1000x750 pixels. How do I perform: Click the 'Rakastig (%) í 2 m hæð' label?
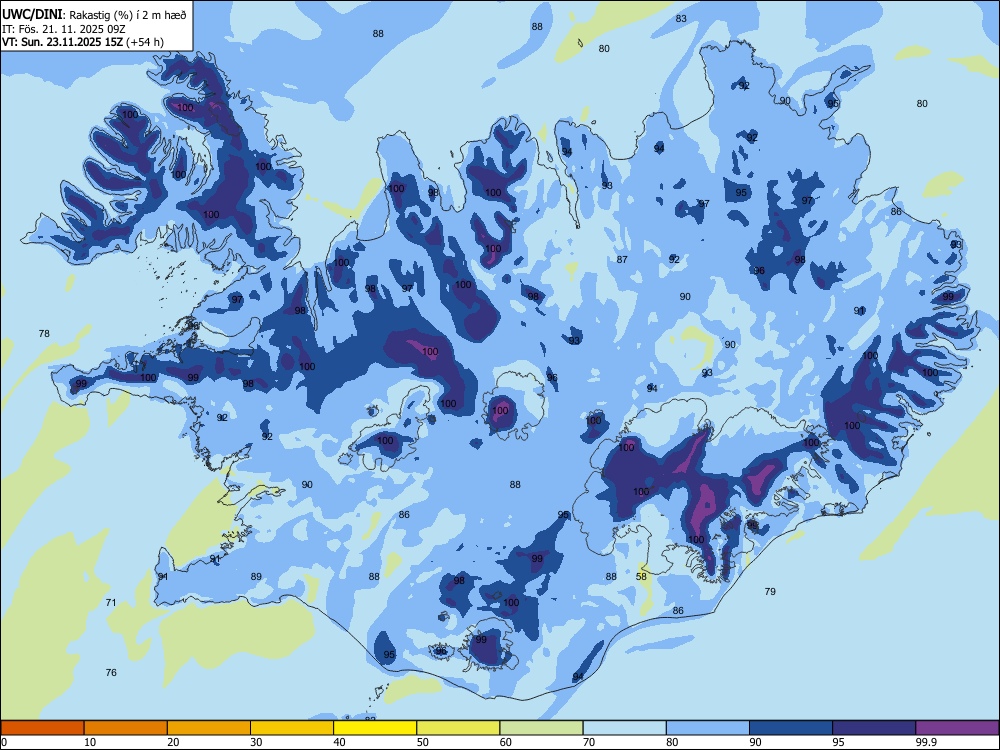pyautogui.click(x=126, y=15)
